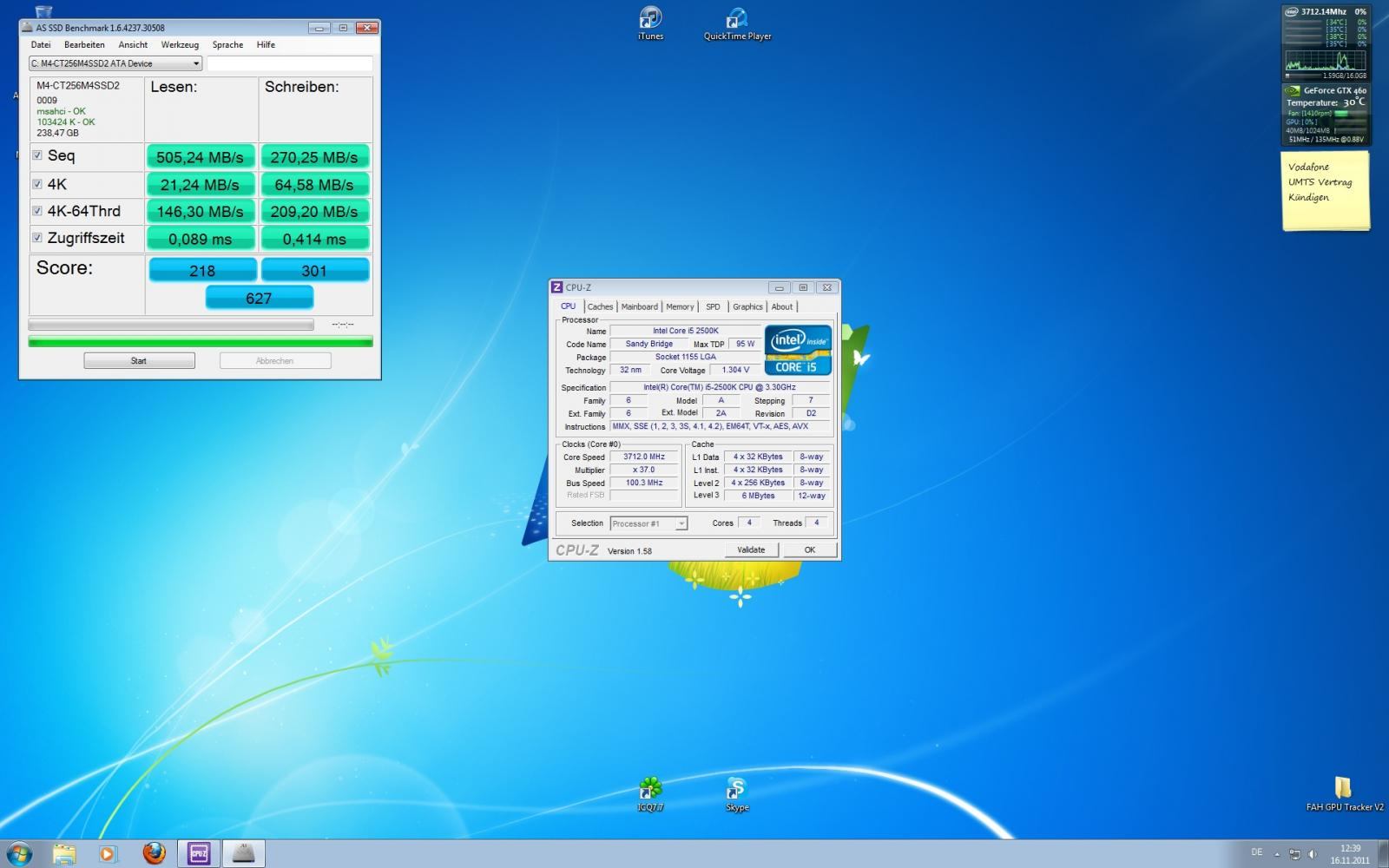Click the network icon in system tray
The height and width of the screenshot is (868, 1389).
tap(1295, 854)
